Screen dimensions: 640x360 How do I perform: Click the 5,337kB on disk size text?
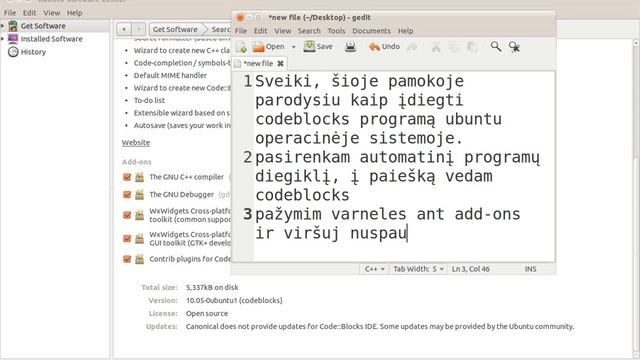(x=212, y=287)
